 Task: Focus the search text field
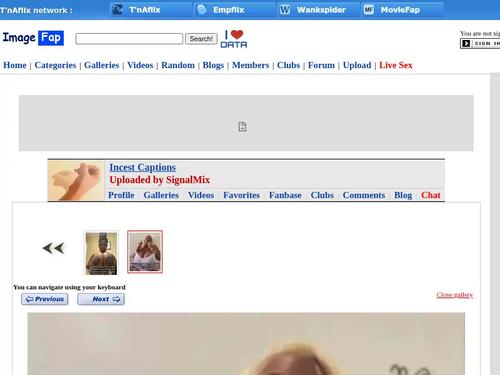pyautogui.click(x=129, y=39)
